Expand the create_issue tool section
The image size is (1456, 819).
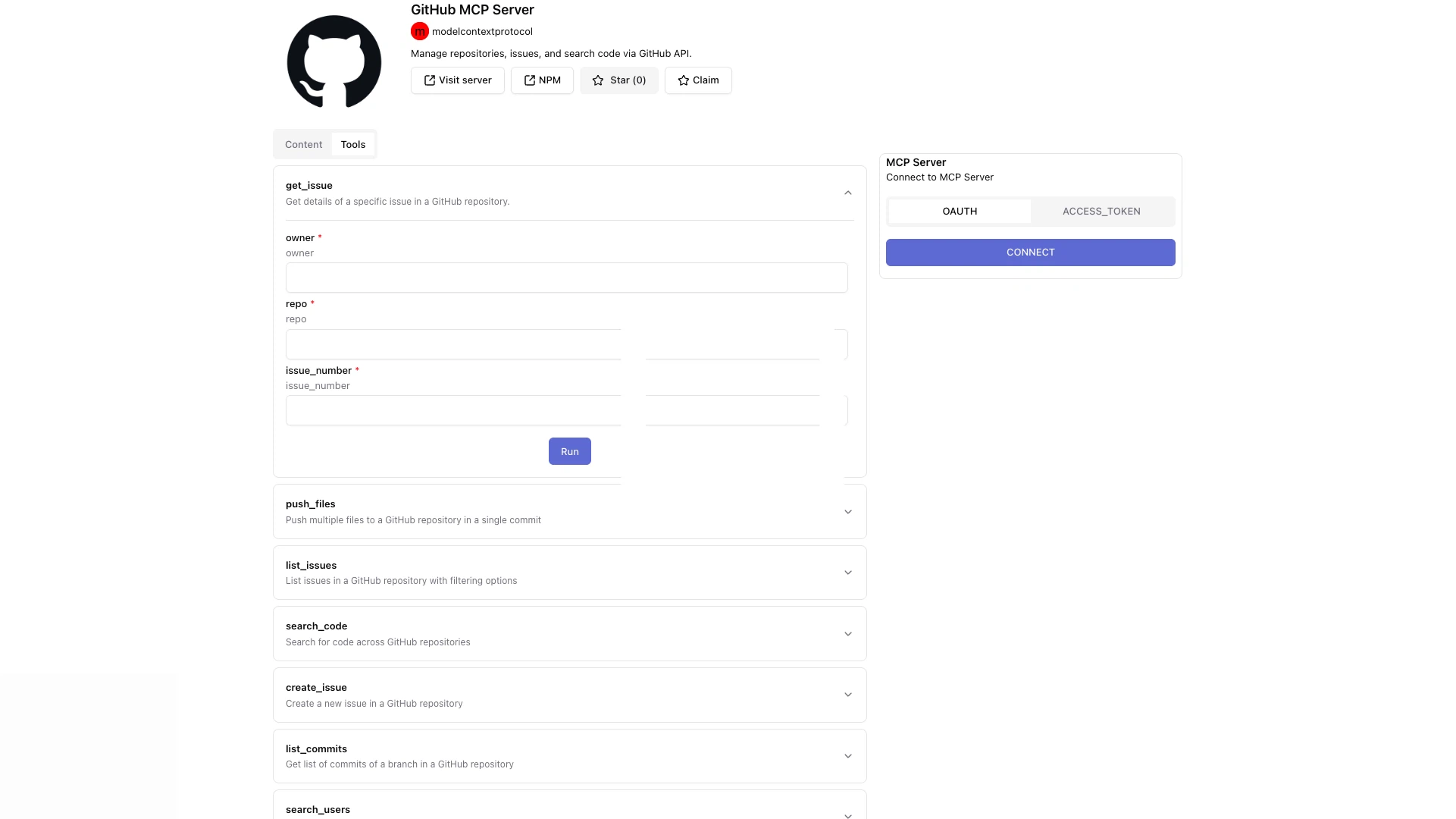847,694
